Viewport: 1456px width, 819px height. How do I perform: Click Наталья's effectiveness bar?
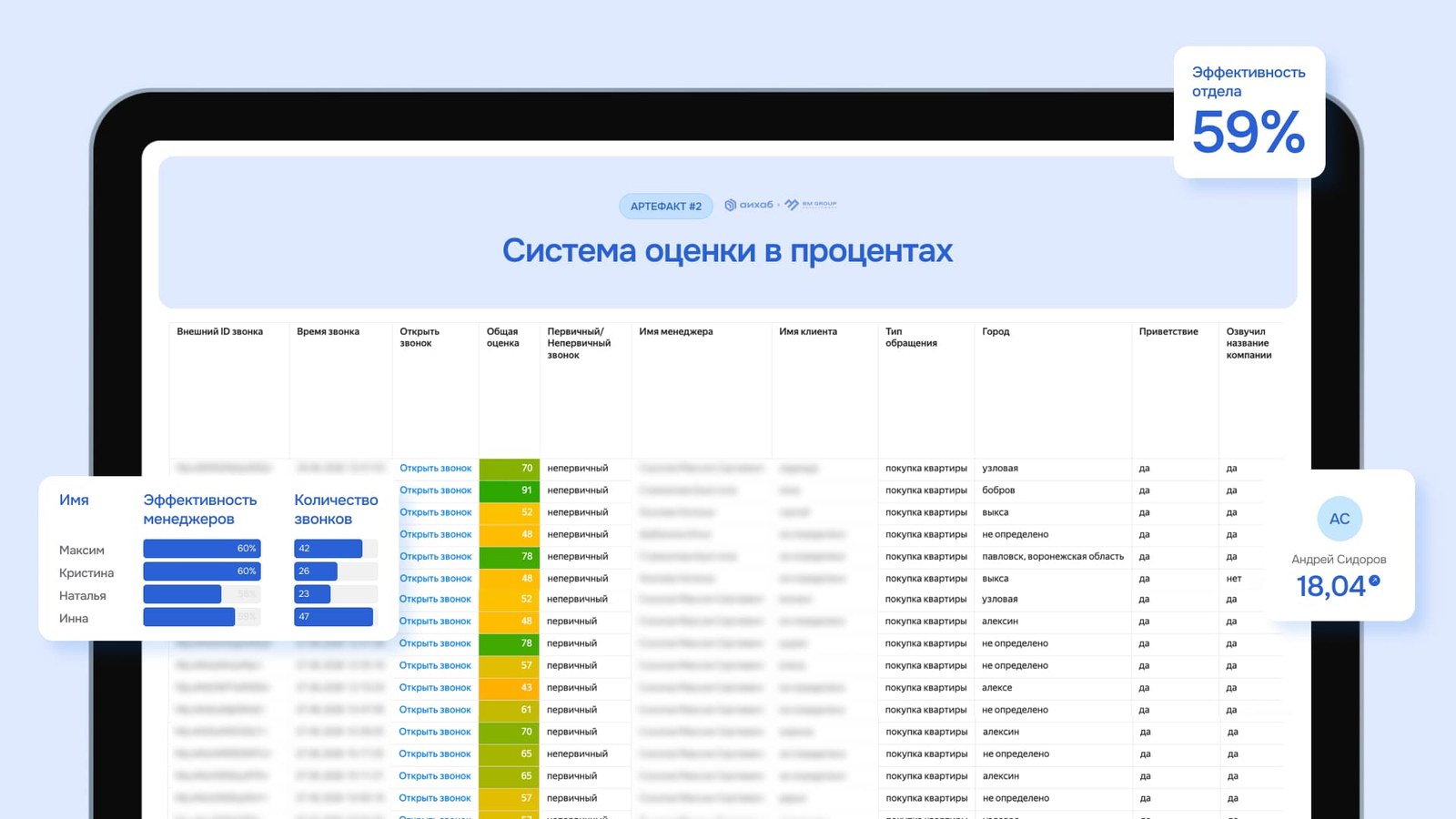pos(183,594)
